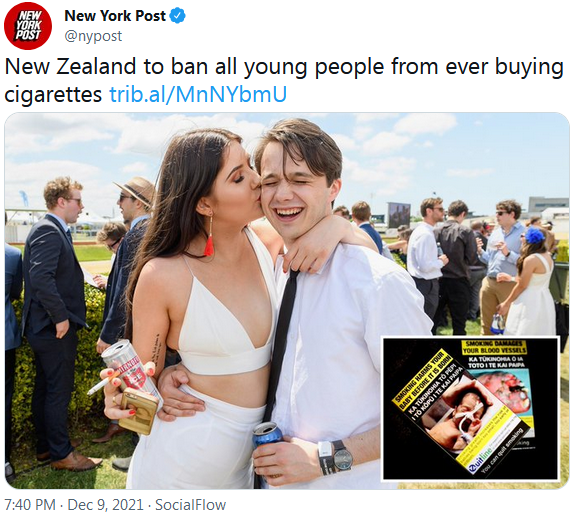Image resolution: width=573 pixels, height=517 pixels.
Task: Click the wristwatch in the photo
Action: coord(342,456)
